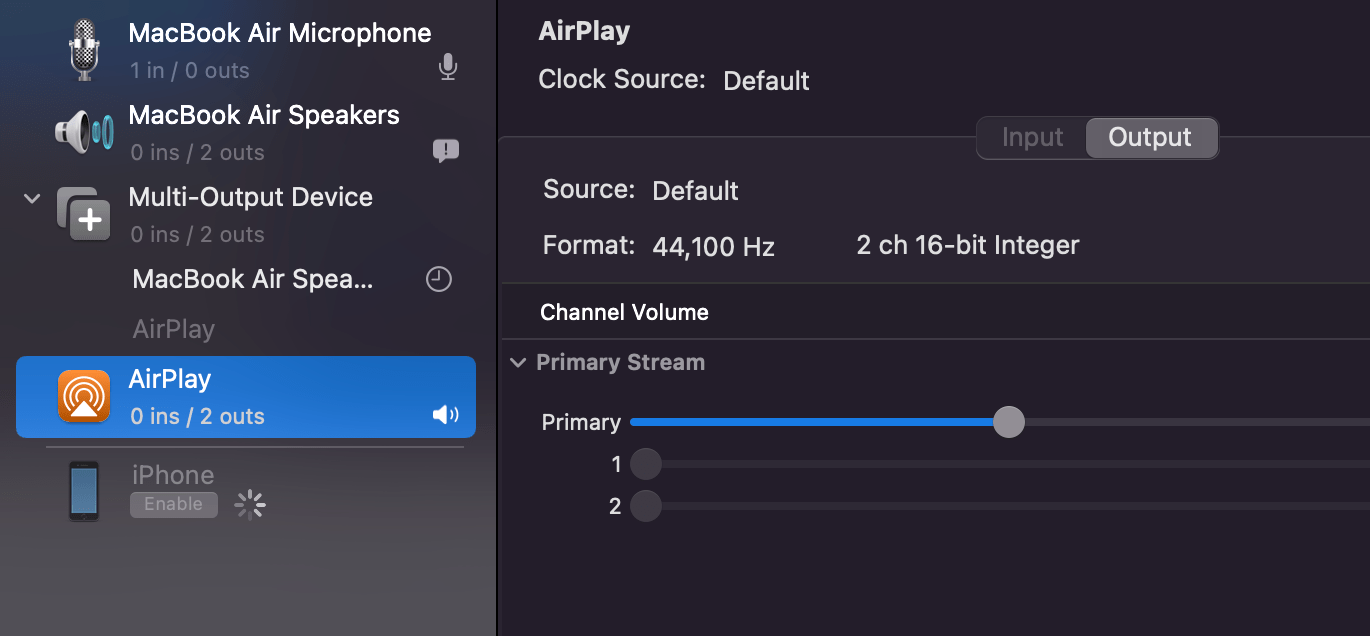Image resolution: width=1370 pixels, height=636 pixels.
Task: Collapse the Multi-Output Device tree
Action: (x=30, y=198)
